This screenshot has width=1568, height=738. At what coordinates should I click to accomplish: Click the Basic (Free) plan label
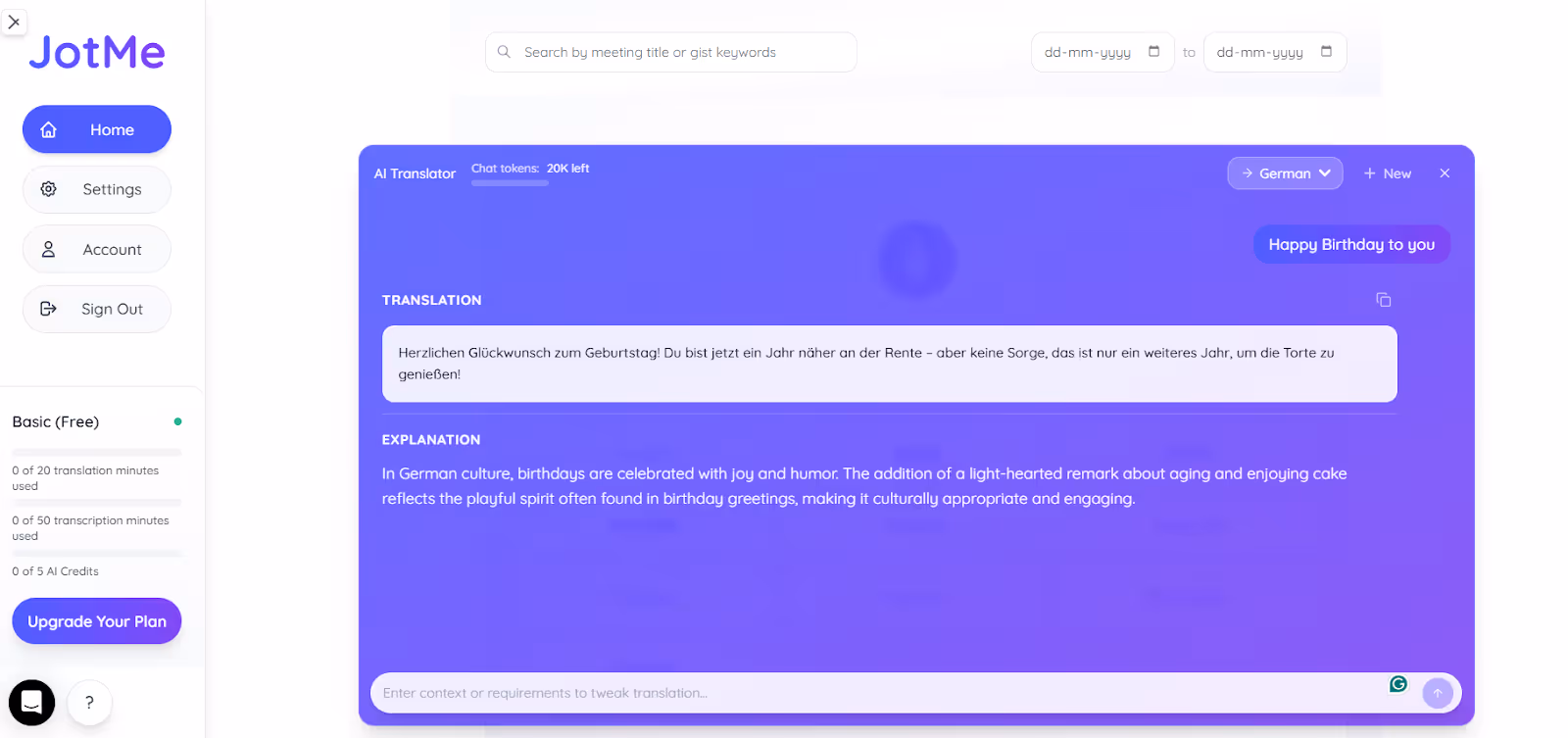(56, 421)
